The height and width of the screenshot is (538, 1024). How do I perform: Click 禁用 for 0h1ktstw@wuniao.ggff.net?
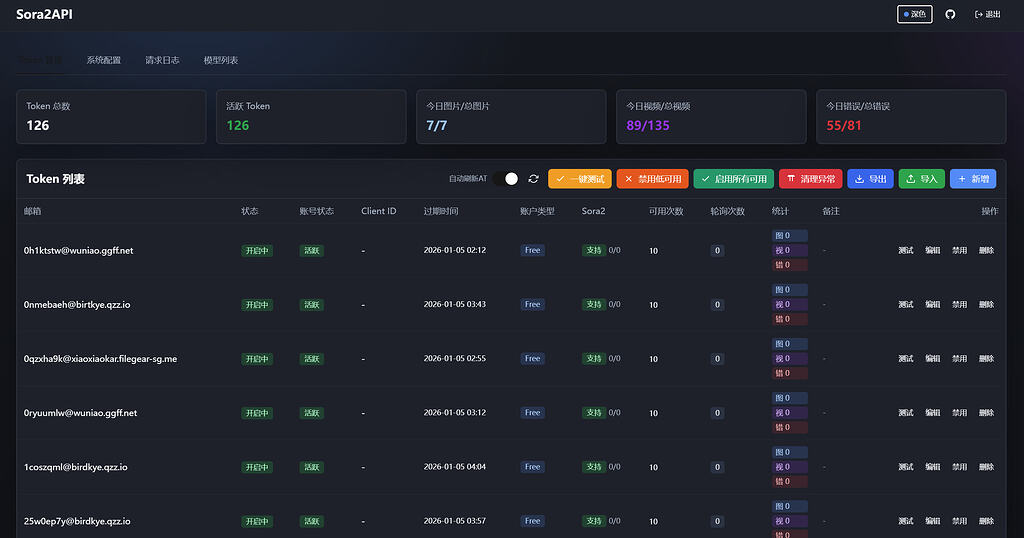[x=959, y=251]
